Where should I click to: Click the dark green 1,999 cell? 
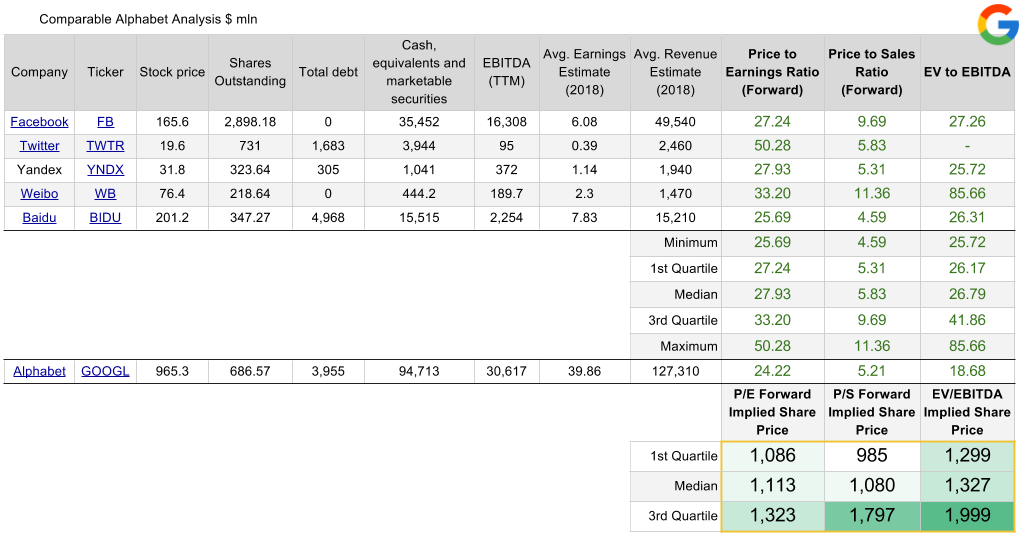coord(967,516)
